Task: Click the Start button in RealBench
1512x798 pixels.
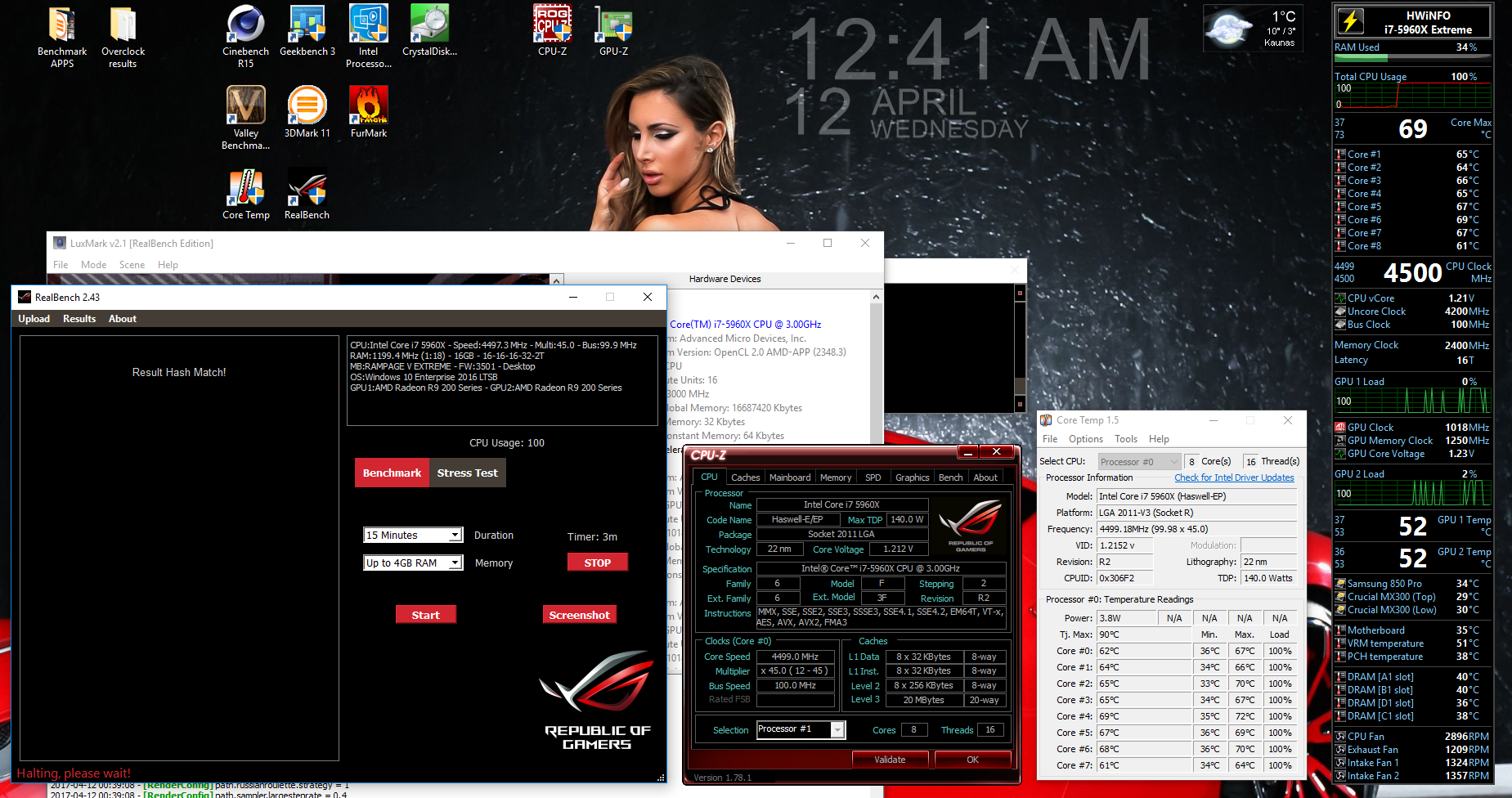Action: pos(425,615)
